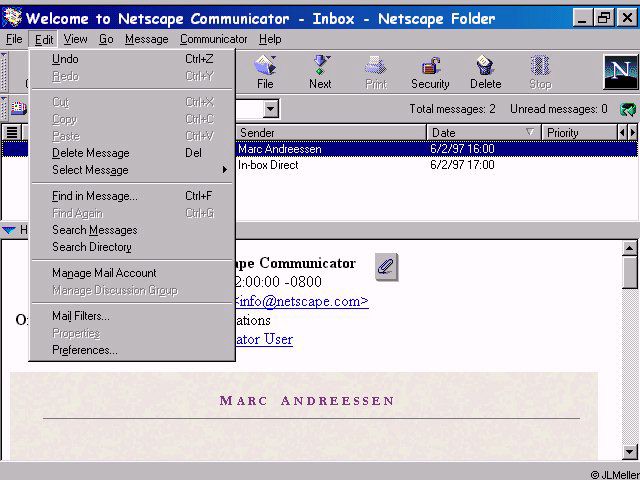Viewport: 640px width, 480px height.
Task: Sort by the Date column
Action: pos(484,133)
